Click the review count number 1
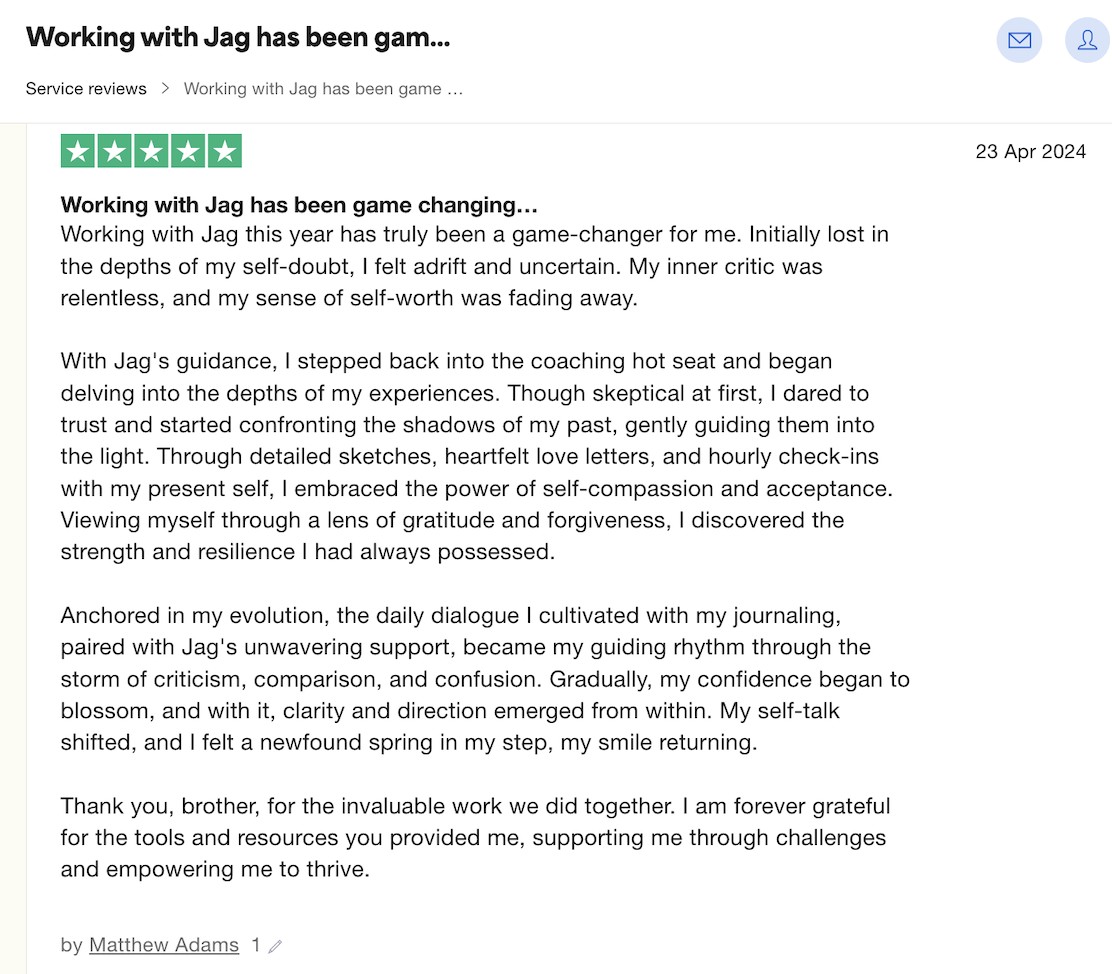The image size is (1112, 974). pos(256,945)
